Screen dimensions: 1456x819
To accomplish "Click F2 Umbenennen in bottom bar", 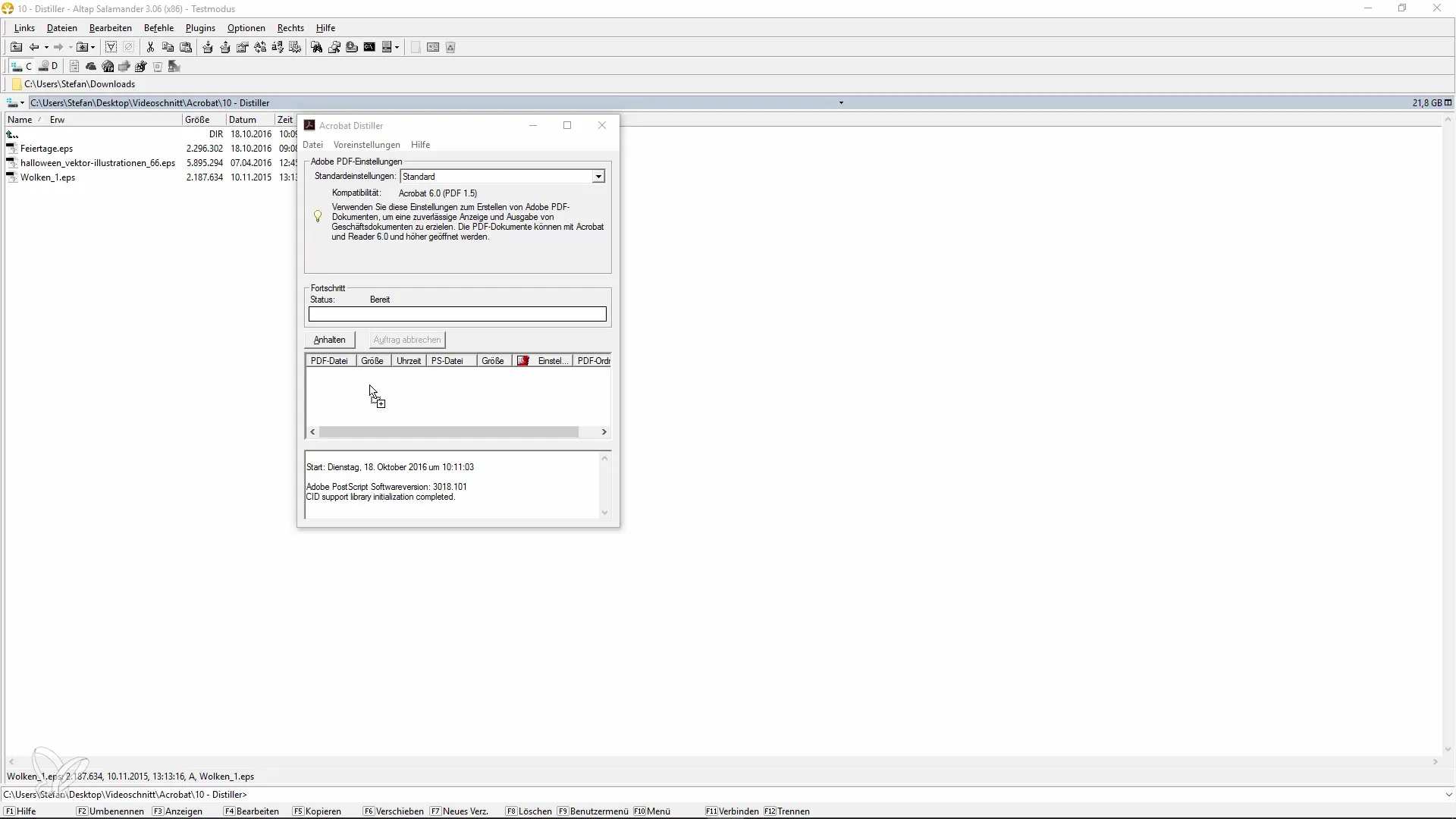I will [111, 811].
